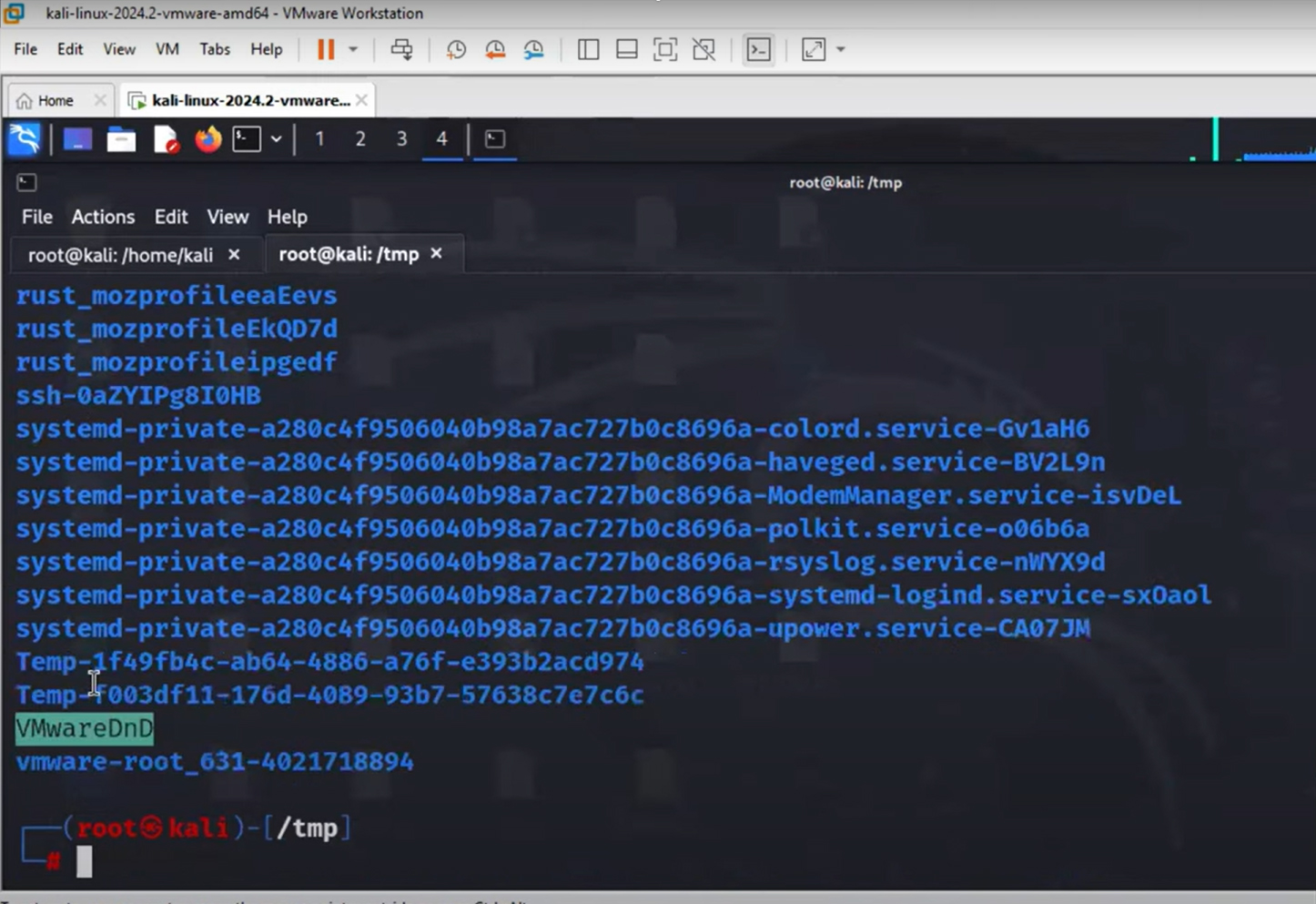Switch to workspace 1
The height and width of the screenshot is (904, 1316).
319,139
